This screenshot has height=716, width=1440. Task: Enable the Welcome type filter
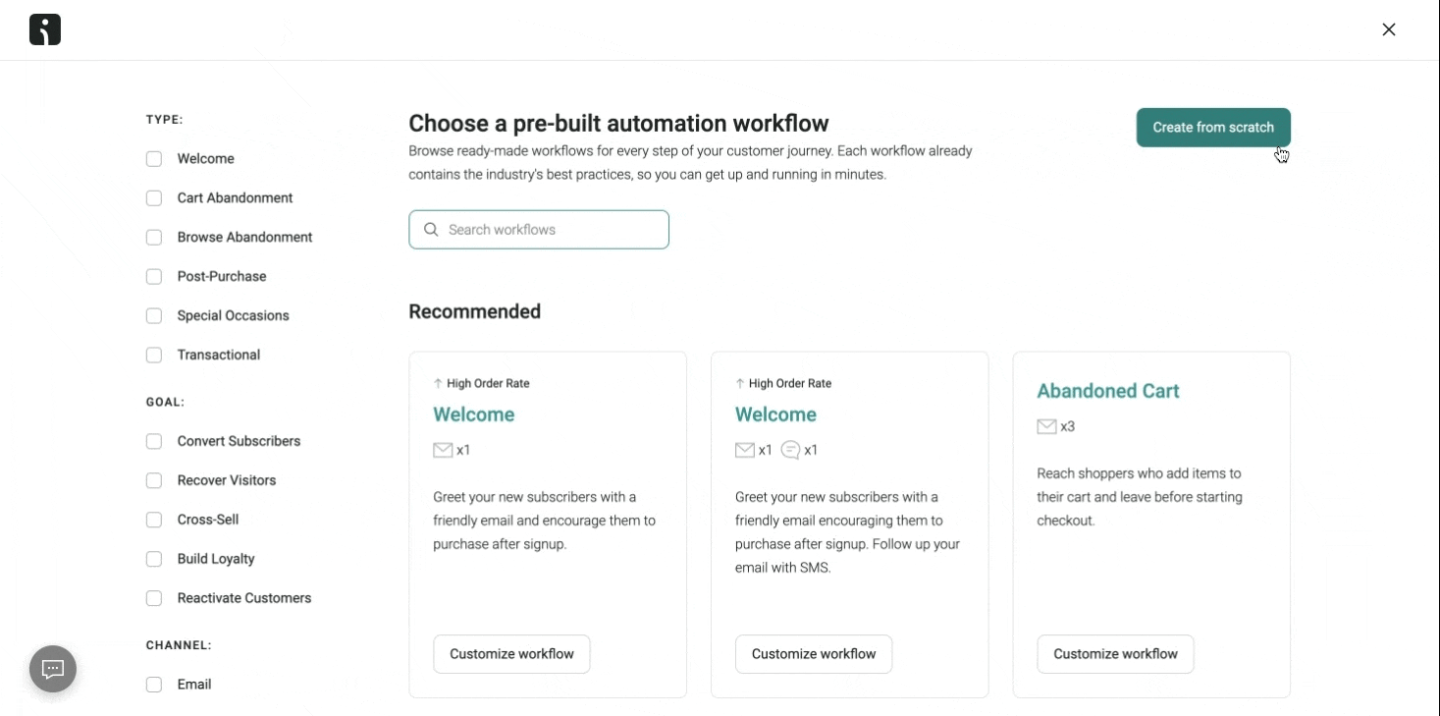[154, 158]
